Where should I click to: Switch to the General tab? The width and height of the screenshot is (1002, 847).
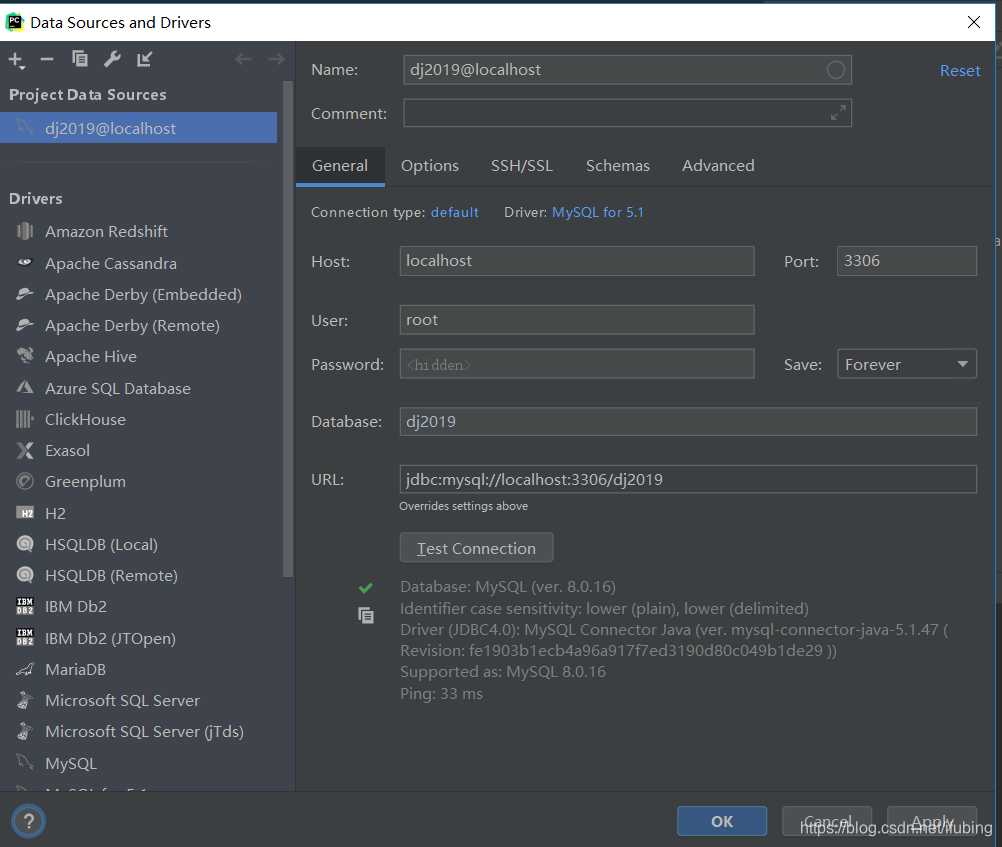[340, 166]
